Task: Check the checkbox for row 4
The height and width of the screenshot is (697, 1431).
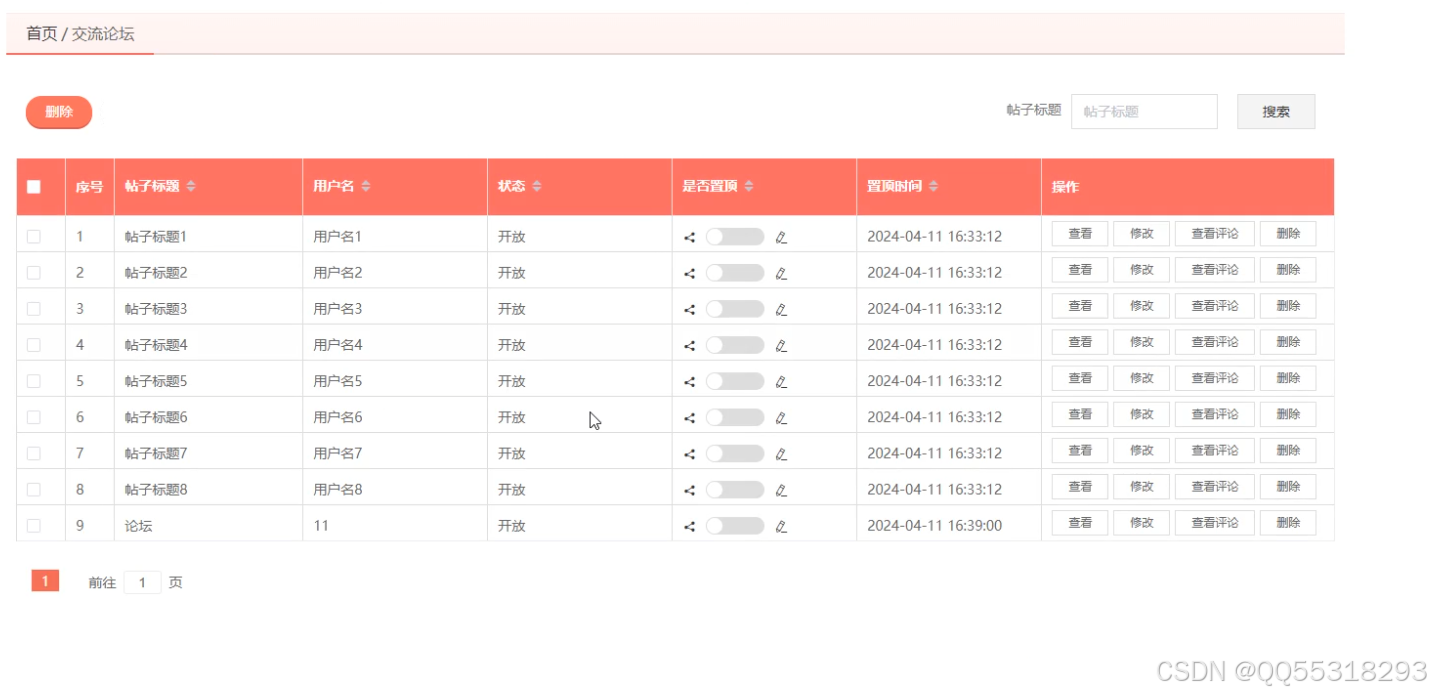Action: tap(34, 344)
